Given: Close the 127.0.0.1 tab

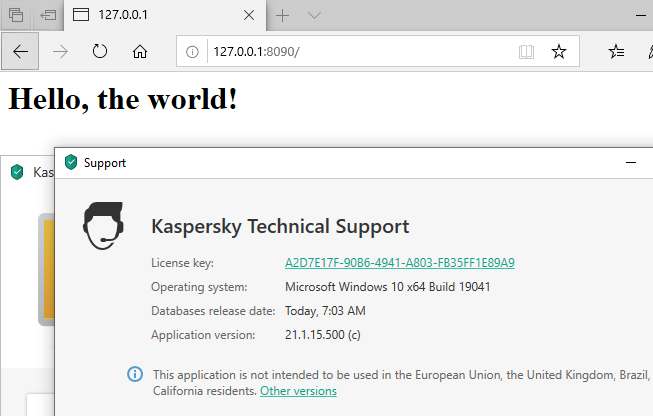Looking at the screenshot, I should pos(250,15).
